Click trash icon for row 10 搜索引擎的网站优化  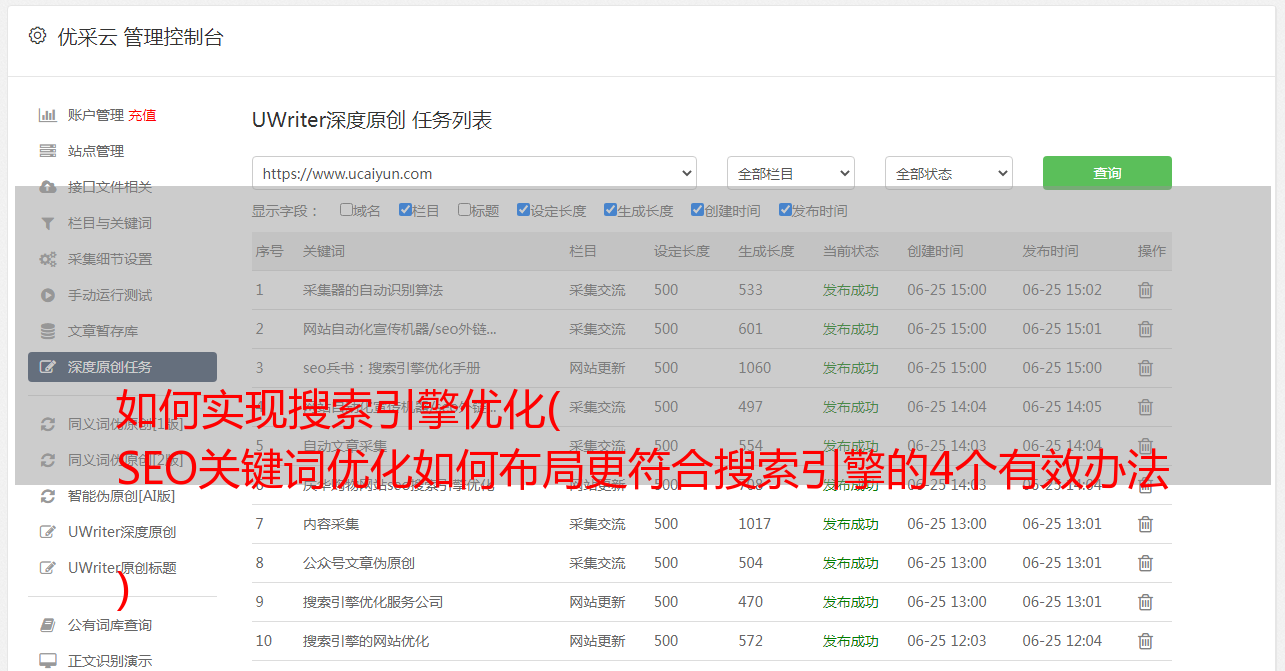(x=1145, y=641)
